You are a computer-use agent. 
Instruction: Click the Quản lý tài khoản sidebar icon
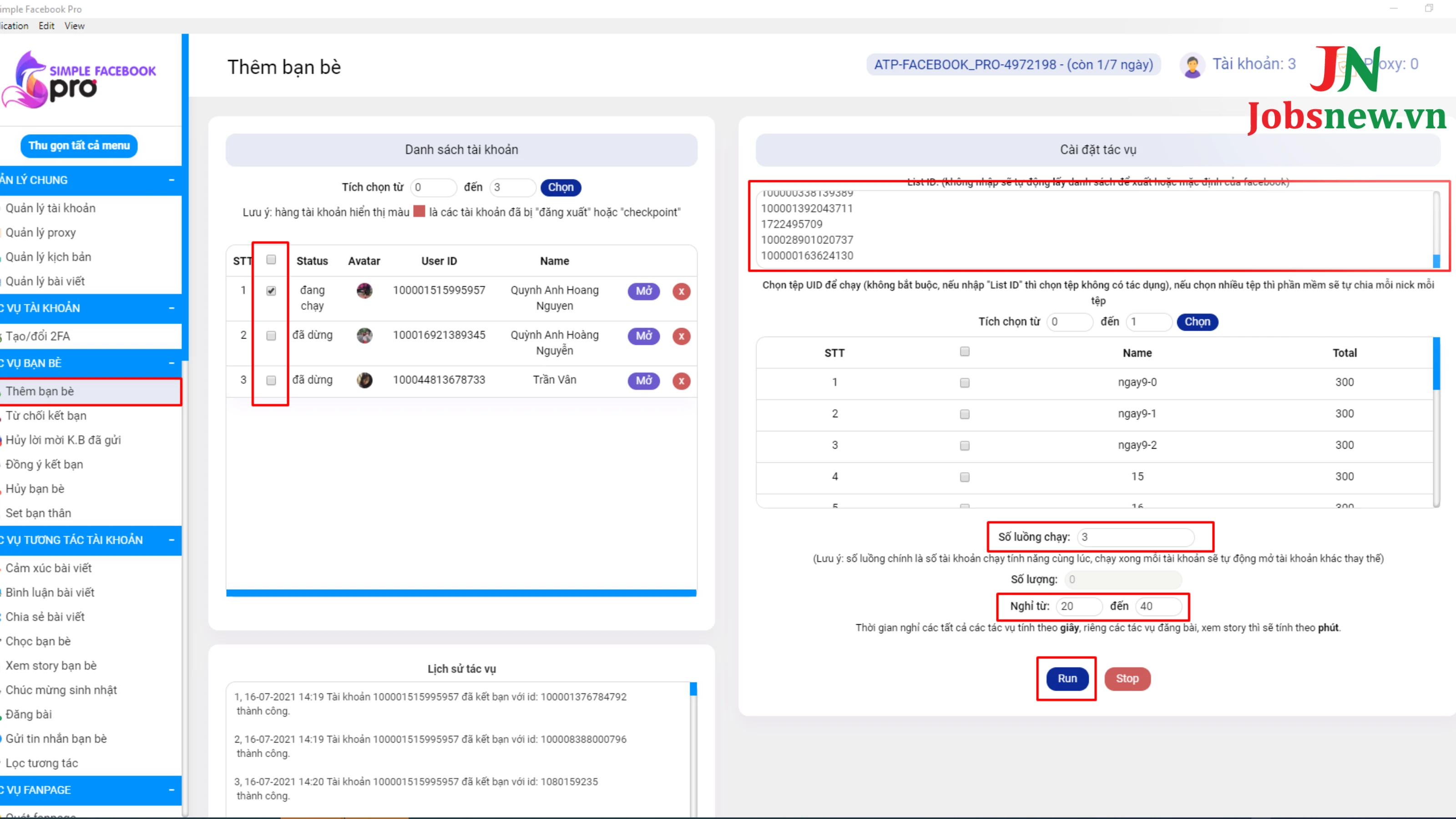51,207
